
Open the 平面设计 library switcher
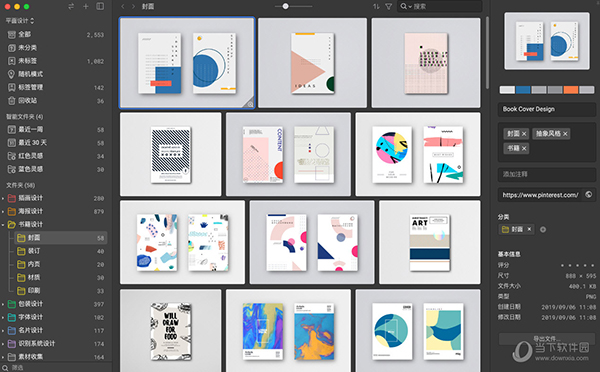[20, 20]
